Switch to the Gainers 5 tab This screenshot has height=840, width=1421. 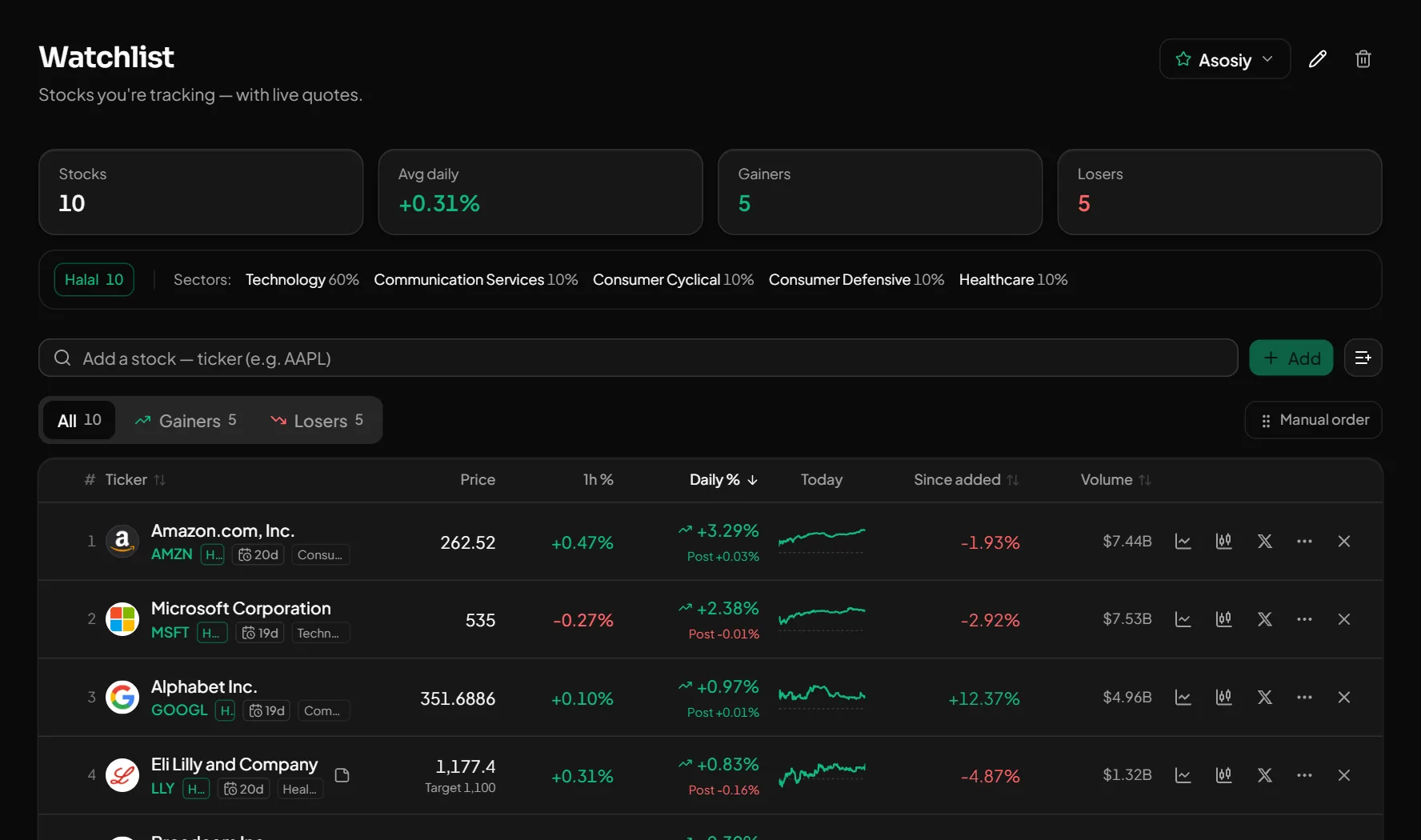pos(186,420)
